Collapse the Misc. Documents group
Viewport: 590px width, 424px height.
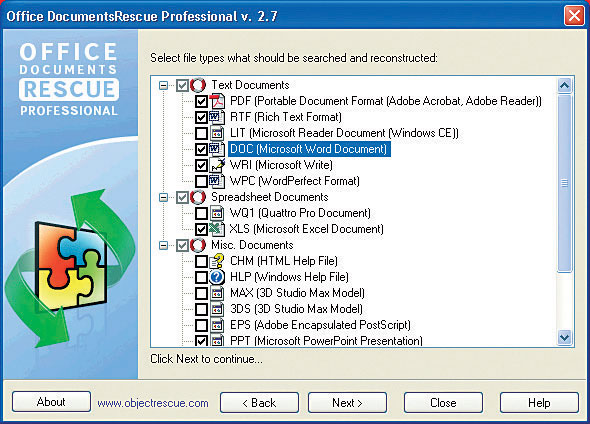(x=163, y=246)
